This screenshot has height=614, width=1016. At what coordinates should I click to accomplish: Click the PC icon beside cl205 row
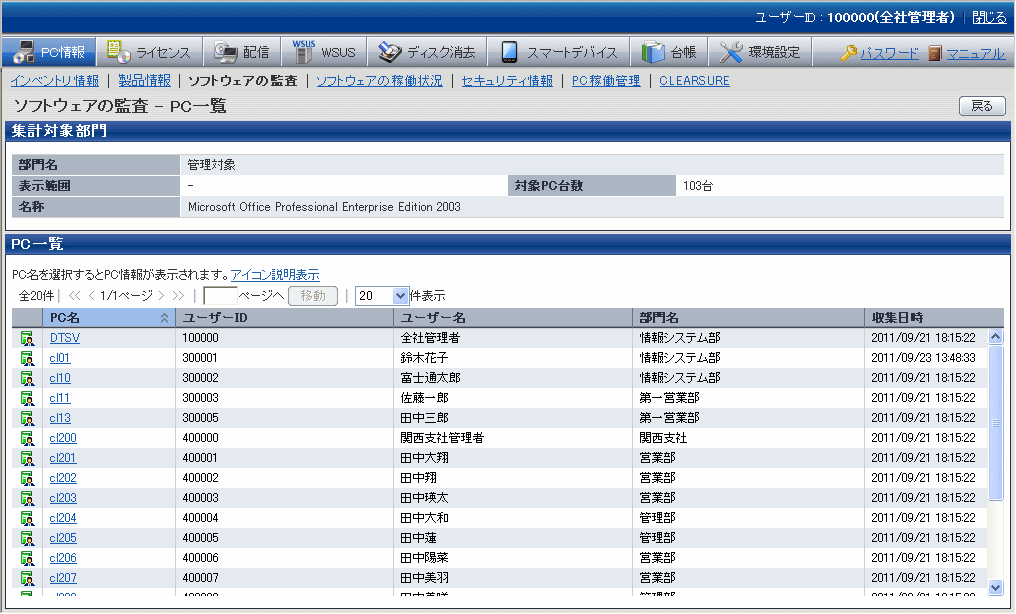click(x=27, y=538)
